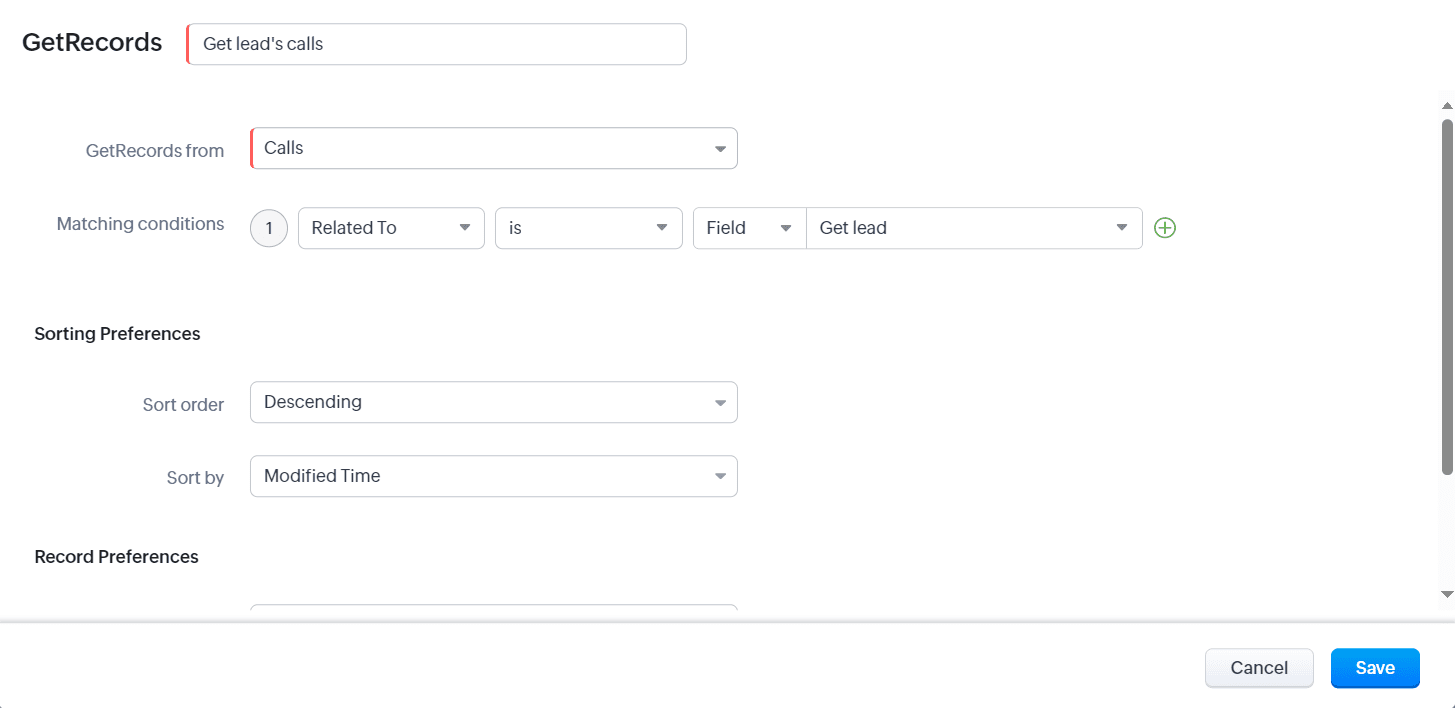Expand the Get lead value dropdown
The height and width of the screenshot is (708, 1455).
pyautogui.click(x=973, y=228)
